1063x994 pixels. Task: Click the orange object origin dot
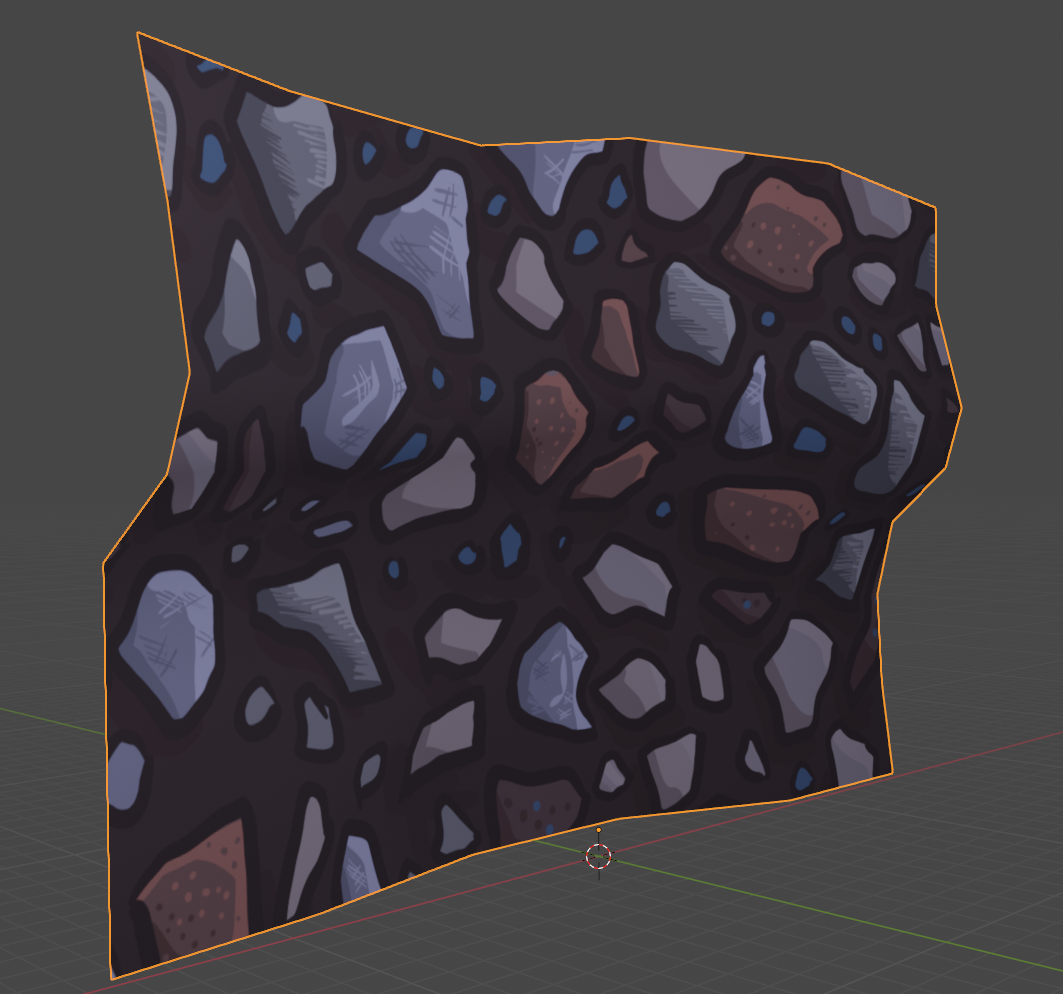point(599,830)
